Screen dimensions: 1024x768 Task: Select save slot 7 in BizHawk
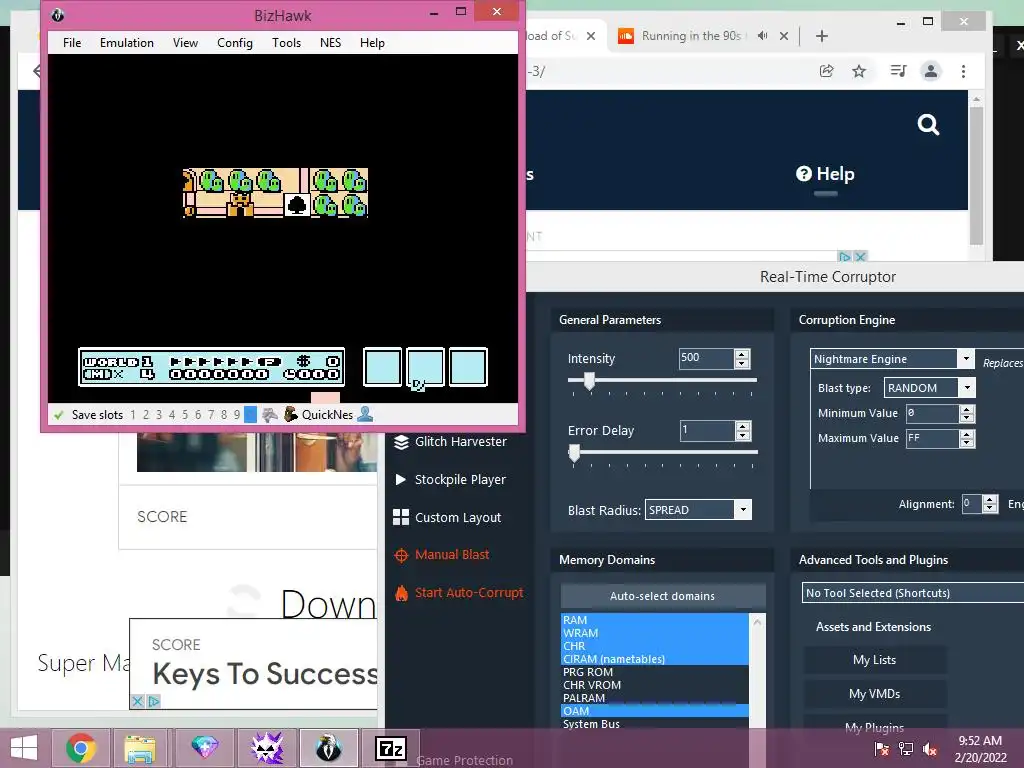point(211,415)
